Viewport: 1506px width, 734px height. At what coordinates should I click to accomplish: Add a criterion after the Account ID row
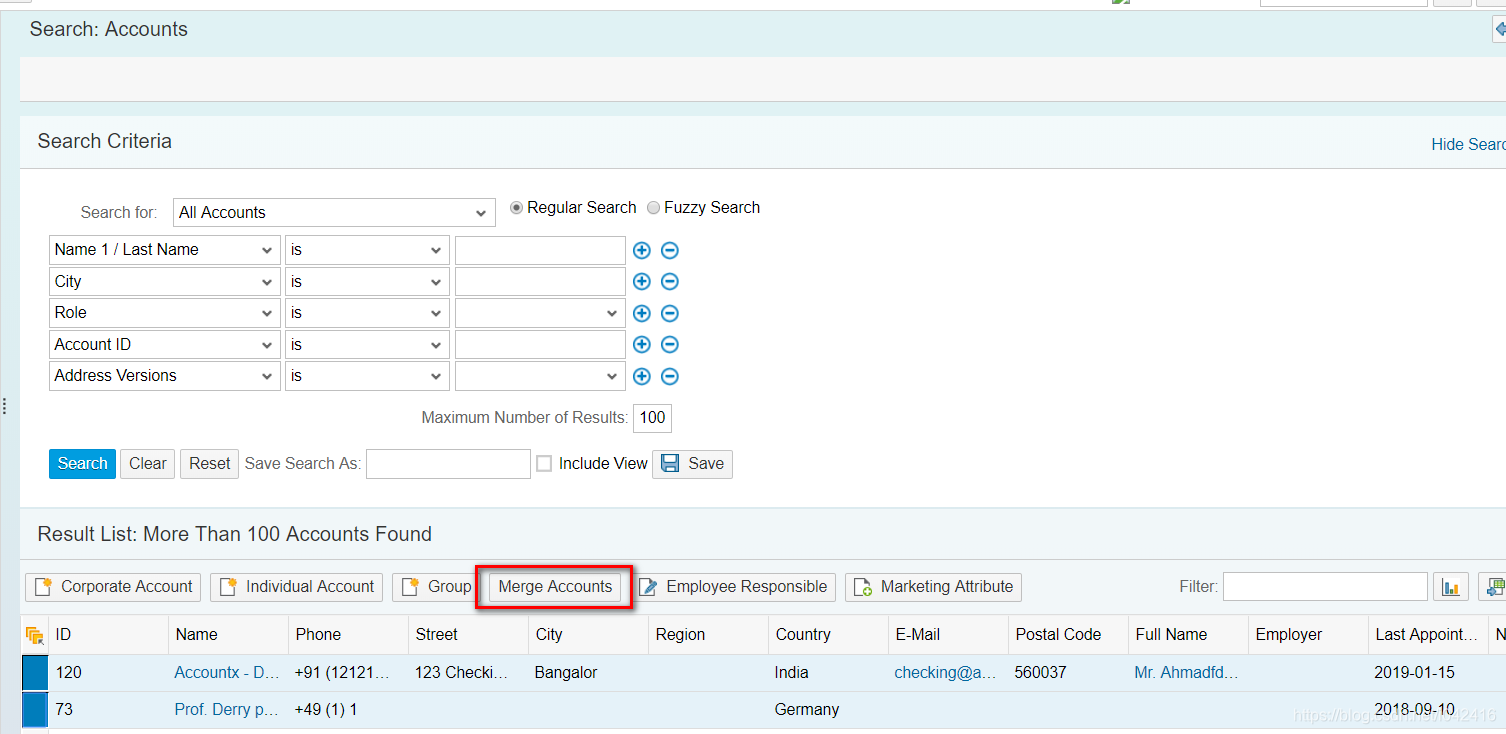click(x=642, y=345)
